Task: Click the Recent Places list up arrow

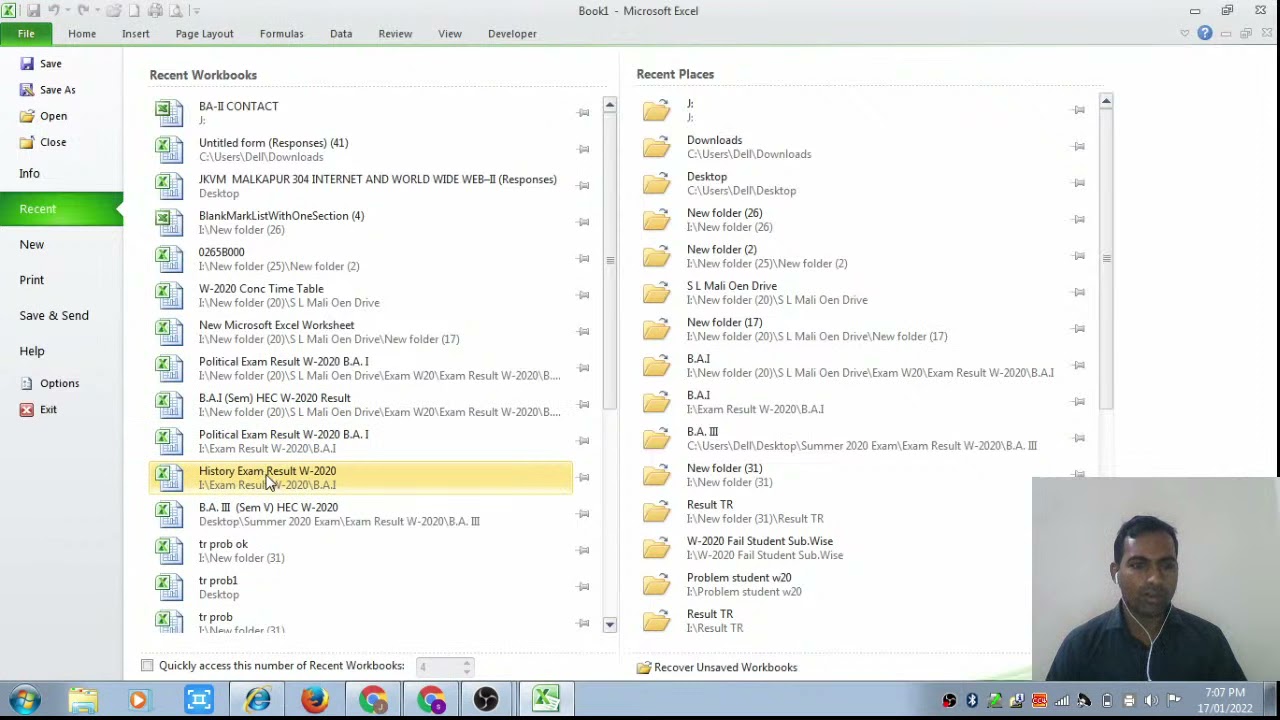Action: tap(1106, 102)
